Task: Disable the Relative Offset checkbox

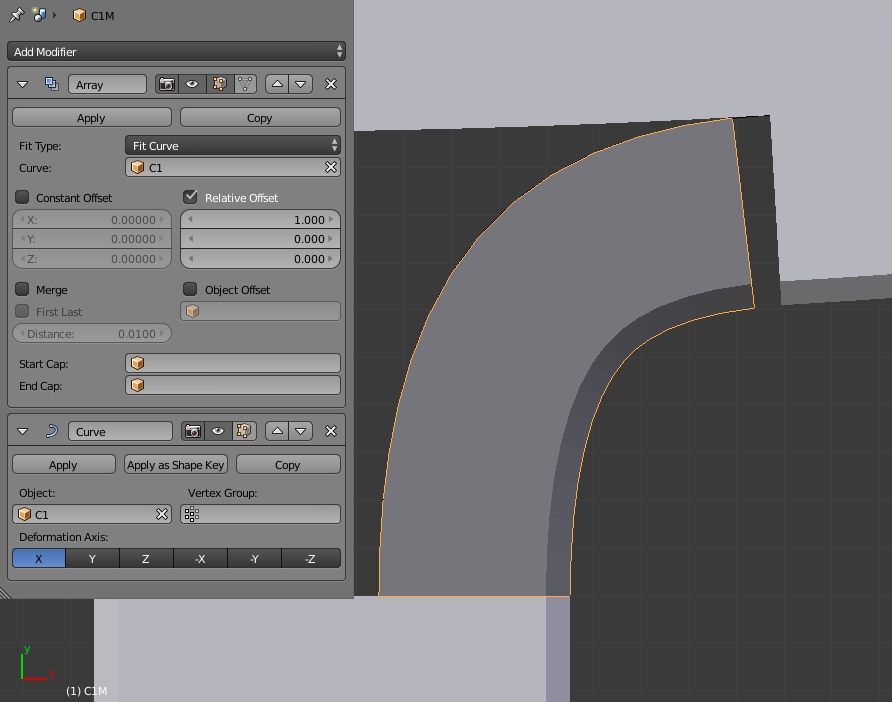Action: (x=190, y=197)
